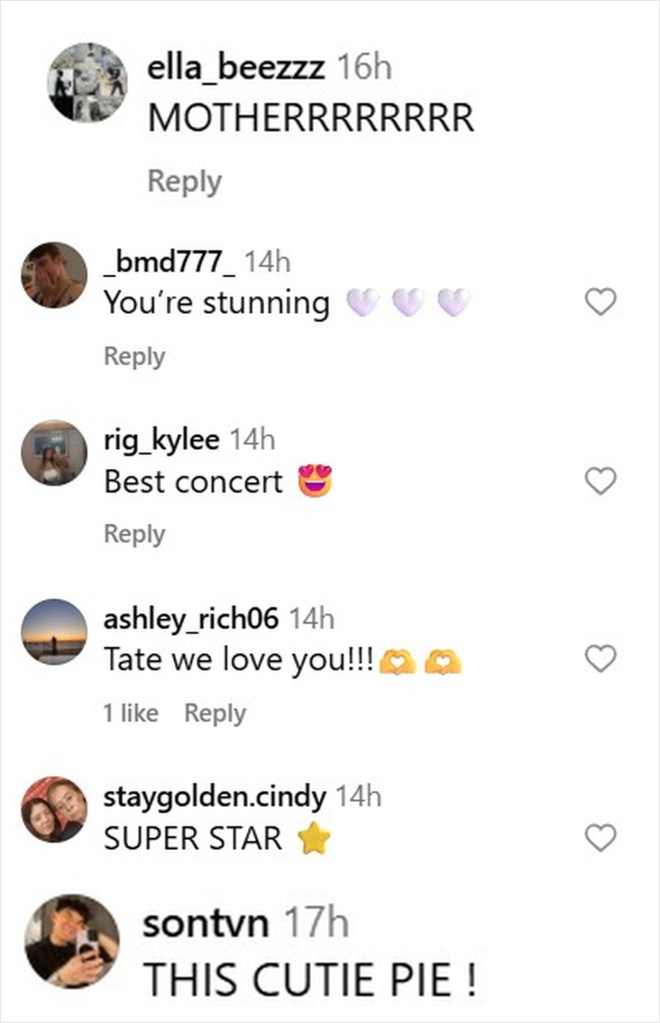Click the sontvn username
The width and height of the screenshot is (660, 1023).
205,924
